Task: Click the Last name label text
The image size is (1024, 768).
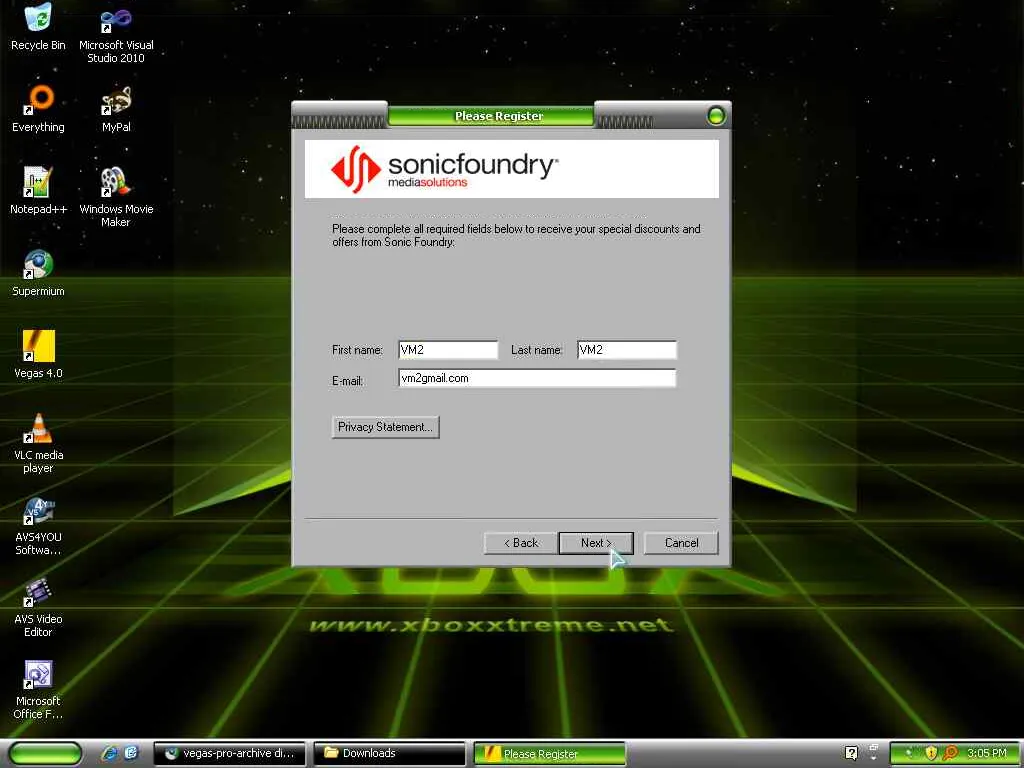Action: pos(536,350)
